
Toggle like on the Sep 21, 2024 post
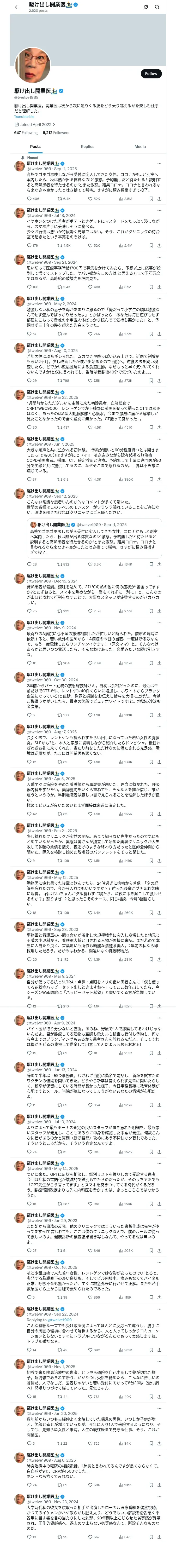pos(92,287)
